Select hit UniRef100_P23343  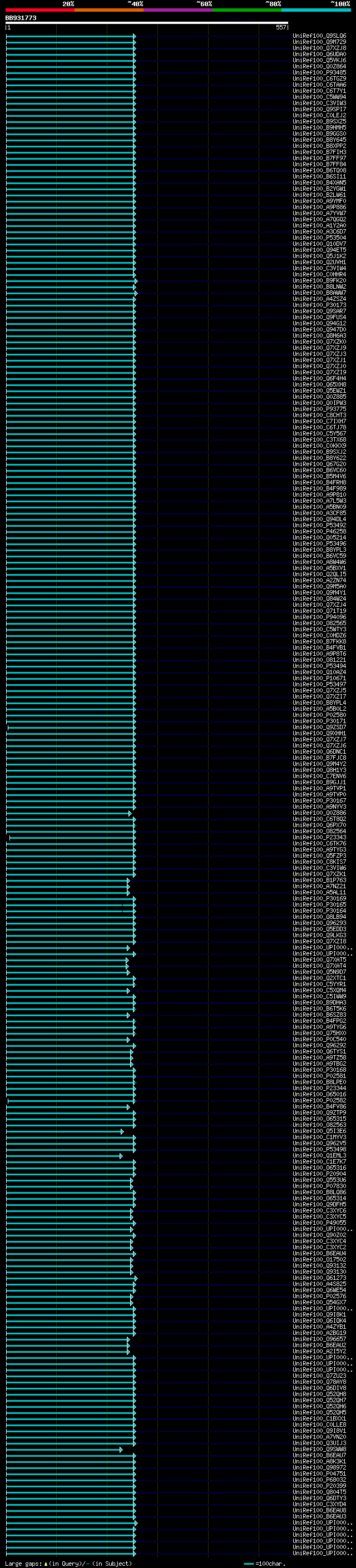coord(319,837)
